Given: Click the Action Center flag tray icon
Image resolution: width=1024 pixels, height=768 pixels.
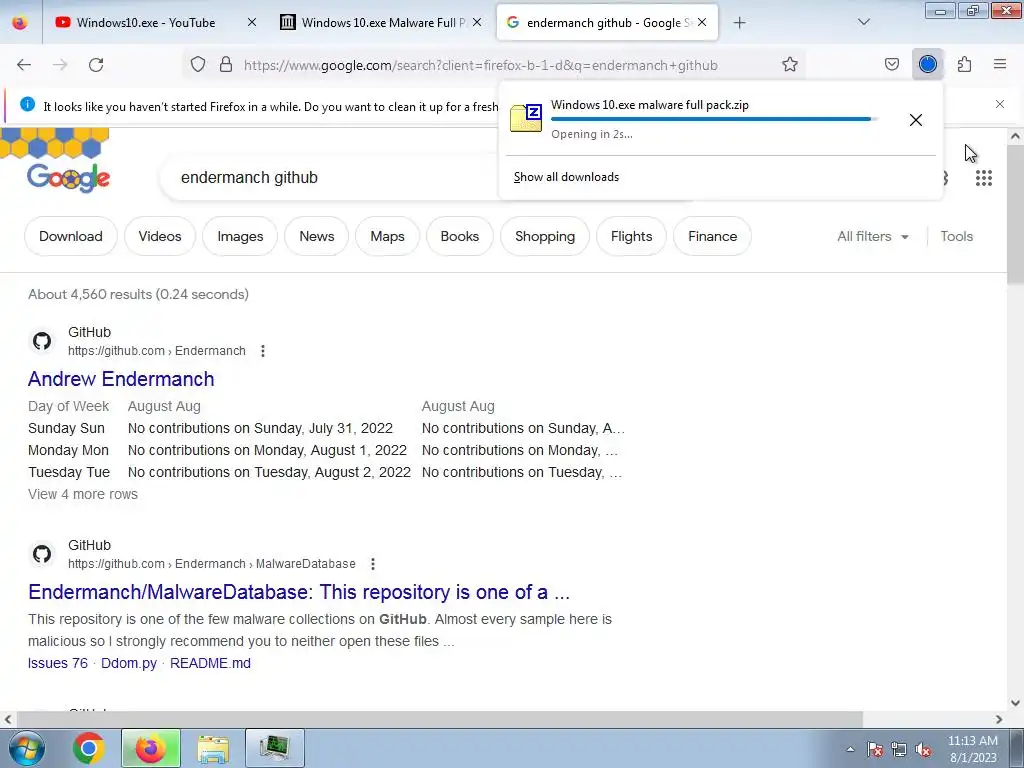Looking at the screenshot, I should pos(875,749).
